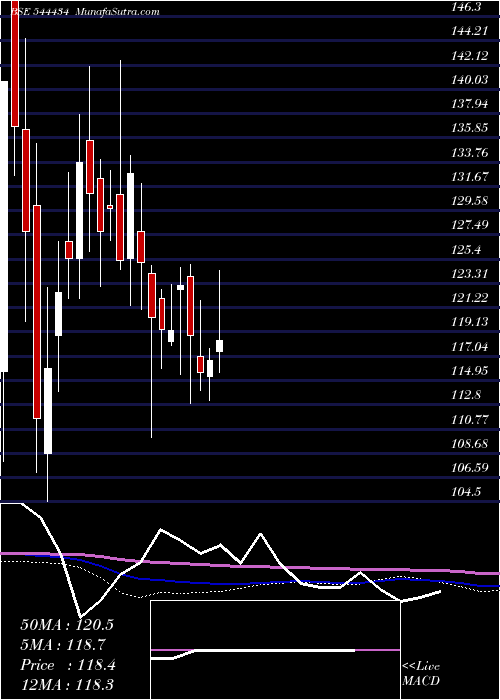The width and height of the screenshot is (500, 700).
Task: Click the '5MA : 118.7' readout
Action: [62, 645]
